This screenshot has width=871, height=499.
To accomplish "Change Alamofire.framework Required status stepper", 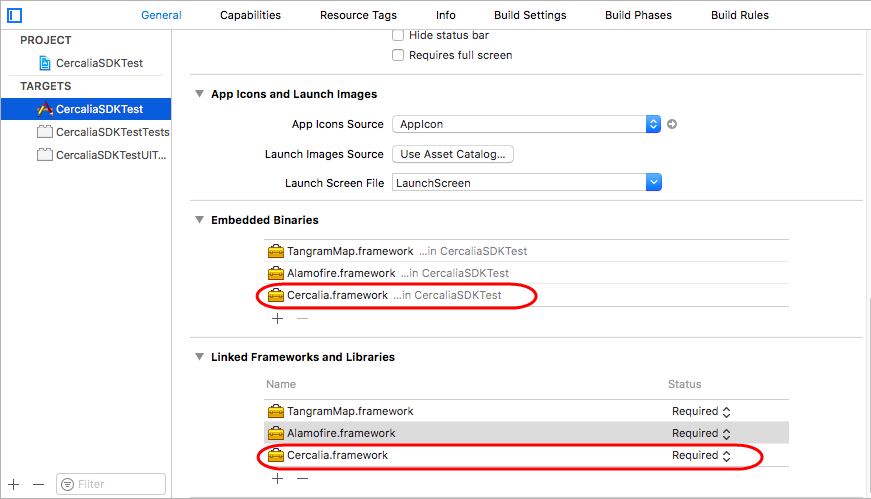I will point(726,433).
